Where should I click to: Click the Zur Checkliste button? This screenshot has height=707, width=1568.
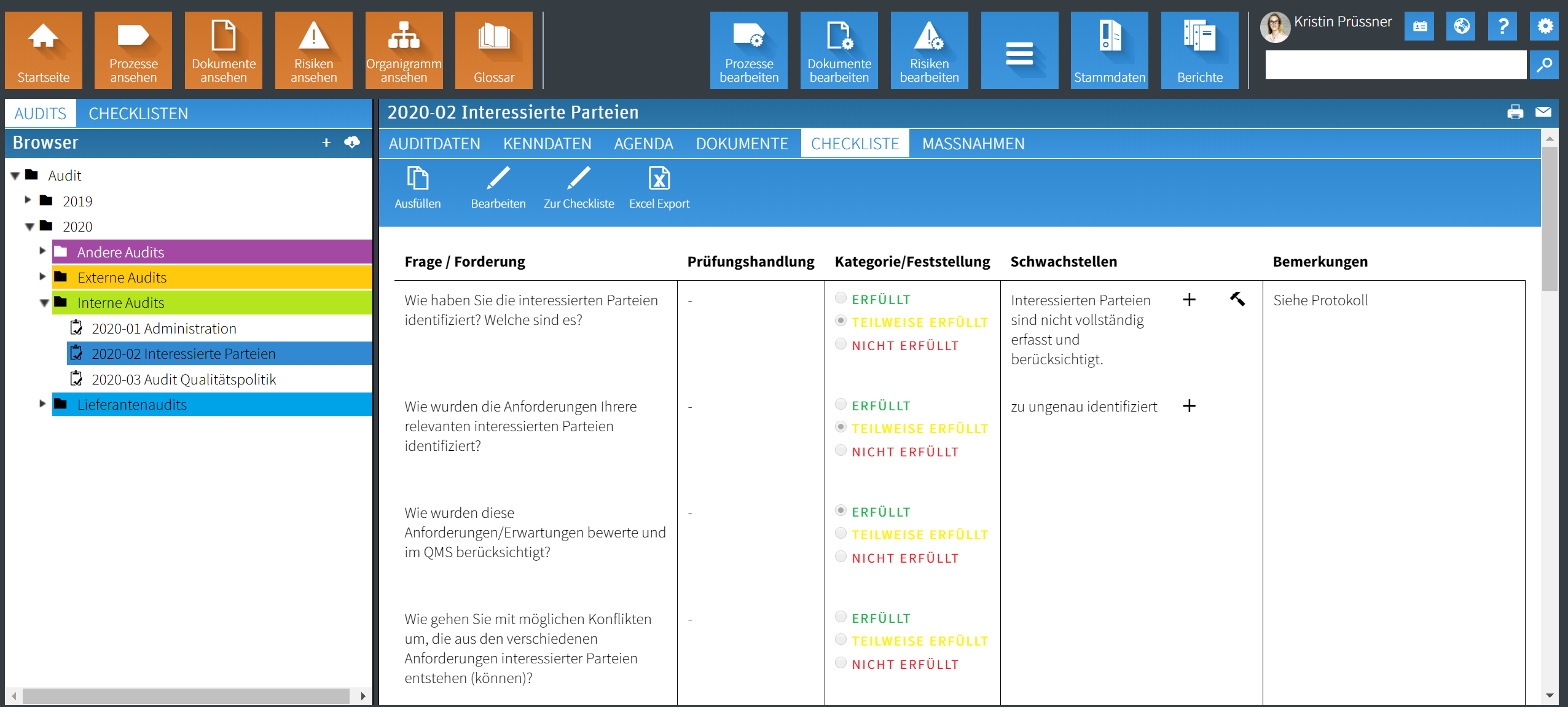(x=578, y=186)
